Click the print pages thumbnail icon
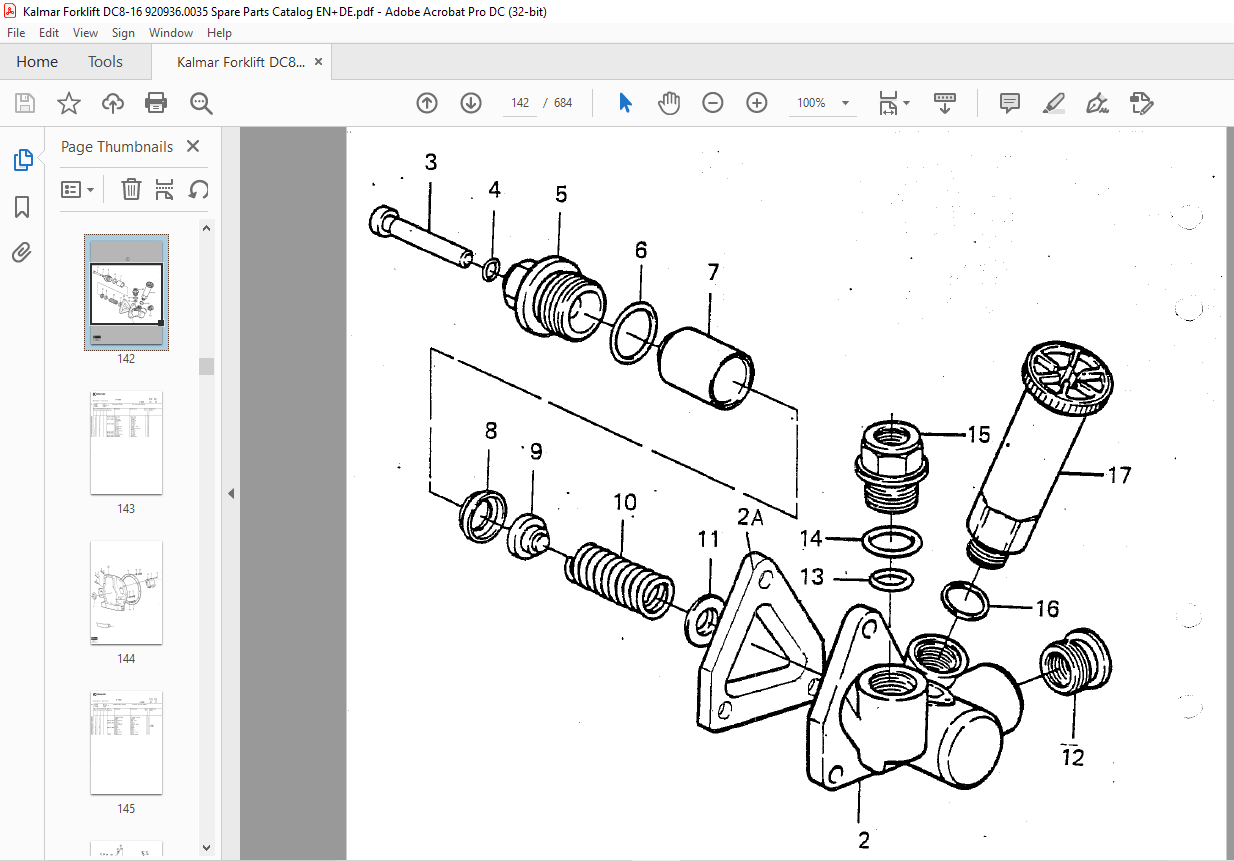Screen dimensions: 1234x861 point(165,189)
